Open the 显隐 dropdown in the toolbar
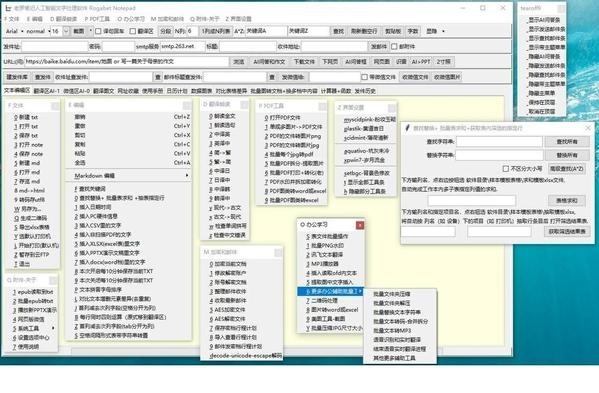This screenshot has height=393, width=599. pyautogui.click(x=435, y=31)
